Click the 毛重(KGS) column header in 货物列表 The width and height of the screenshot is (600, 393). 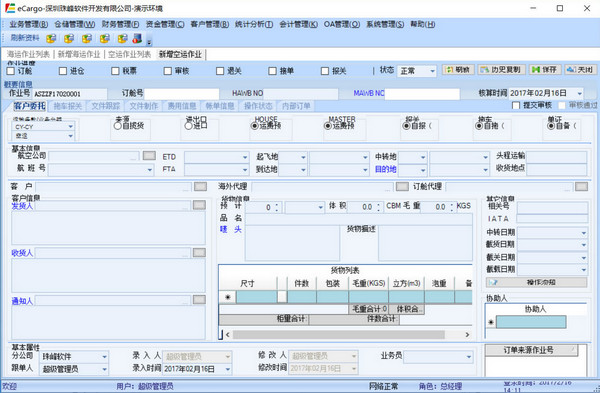[x=368, y=284]
